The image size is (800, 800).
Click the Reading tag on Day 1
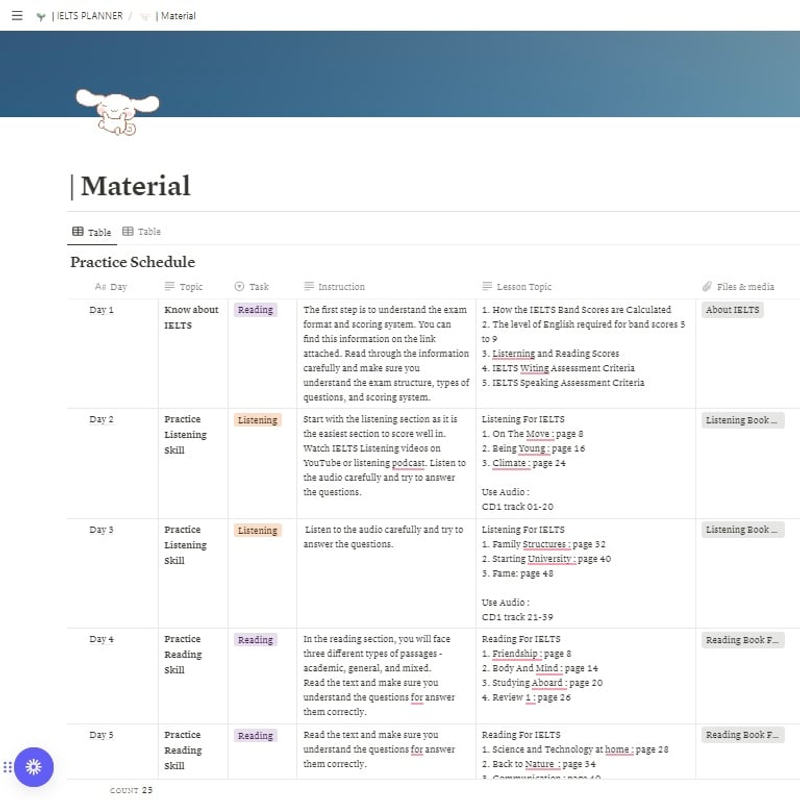pos(257,310)
